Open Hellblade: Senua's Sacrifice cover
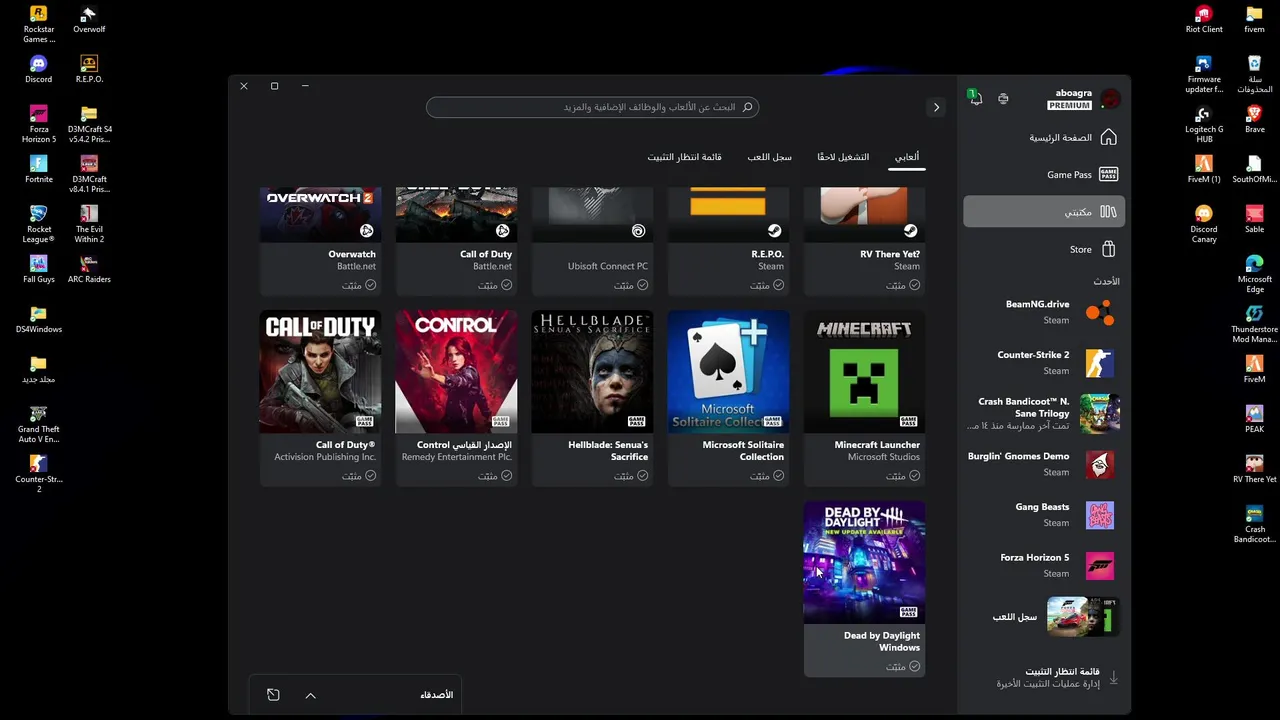This screenshot has width=1280, height=720. (x=592, y=371)
